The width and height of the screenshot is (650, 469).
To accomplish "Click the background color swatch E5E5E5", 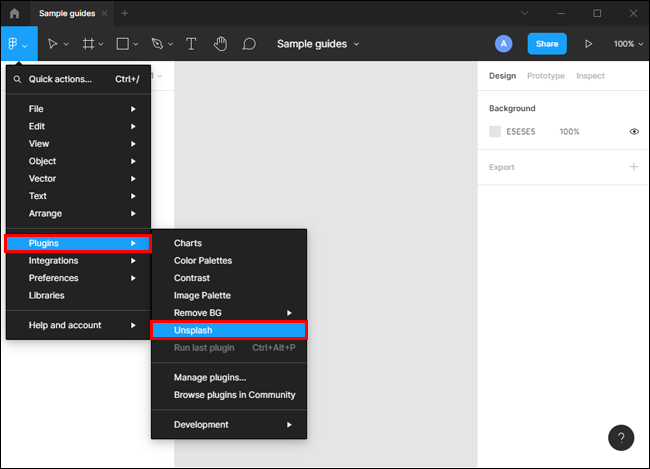I will click(495, 131).
